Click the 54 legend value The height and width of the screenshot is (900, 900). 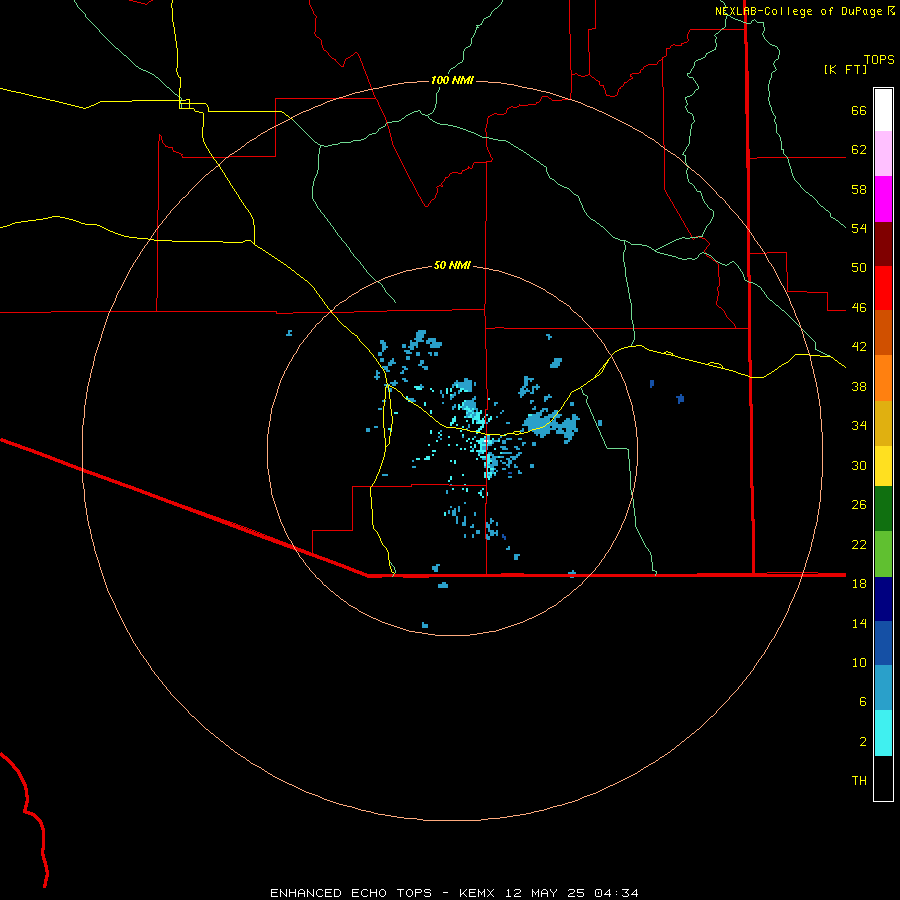pos(859,228)
